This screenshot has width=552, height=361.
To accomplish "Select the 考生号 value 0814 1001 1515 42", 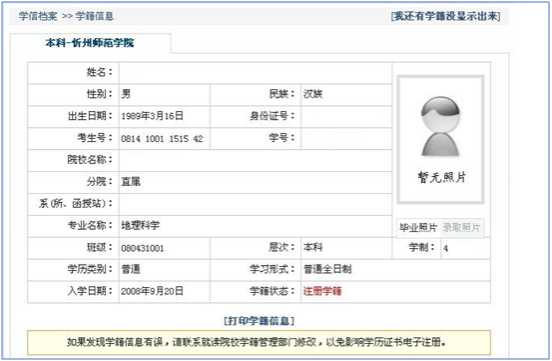I will click(x=162, y=139).
